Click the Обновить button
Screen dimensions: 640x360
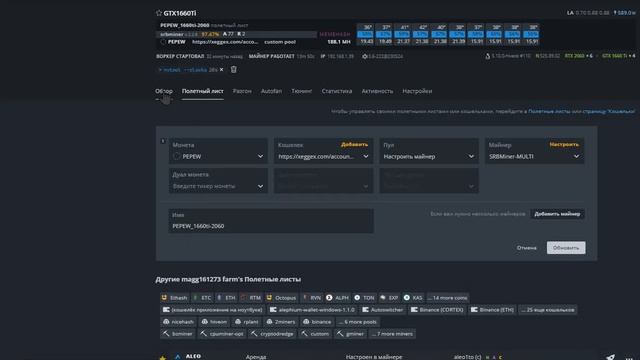point(566,248)
